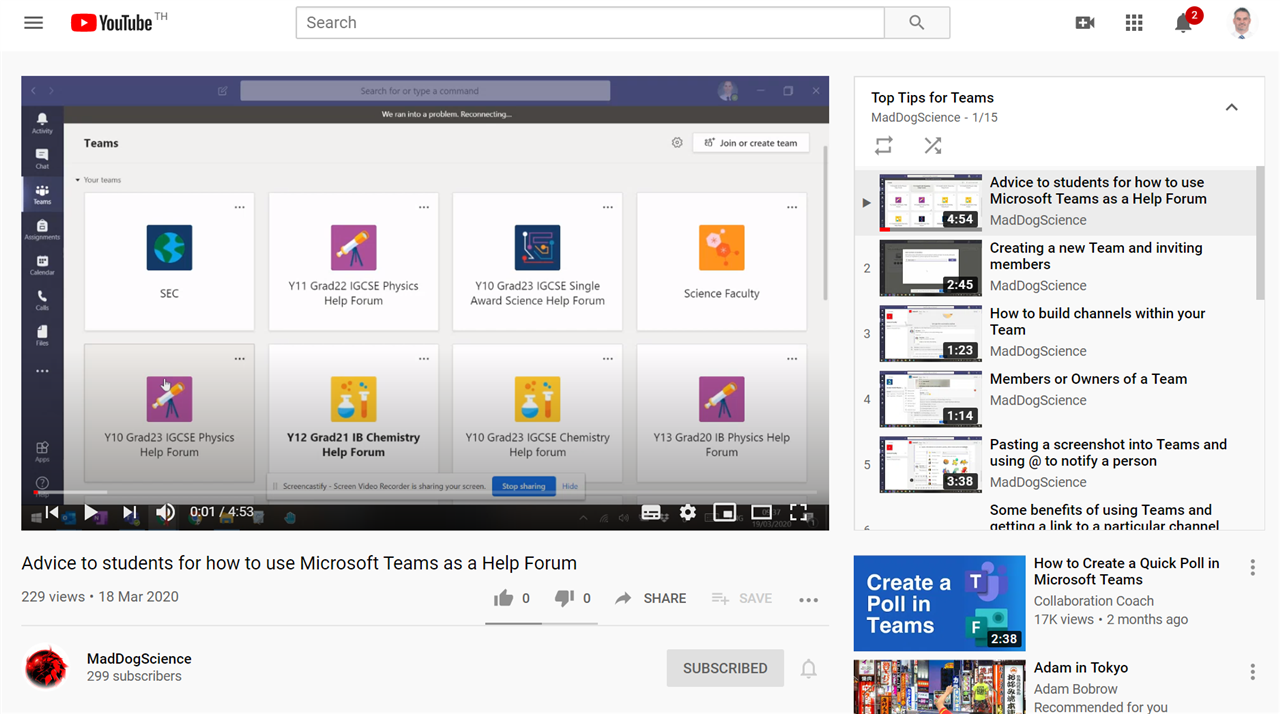Switch to miniplayer mode
The width and height of the screenshot is (1280, 714).
pyautogui.click(x=725, y=513)
